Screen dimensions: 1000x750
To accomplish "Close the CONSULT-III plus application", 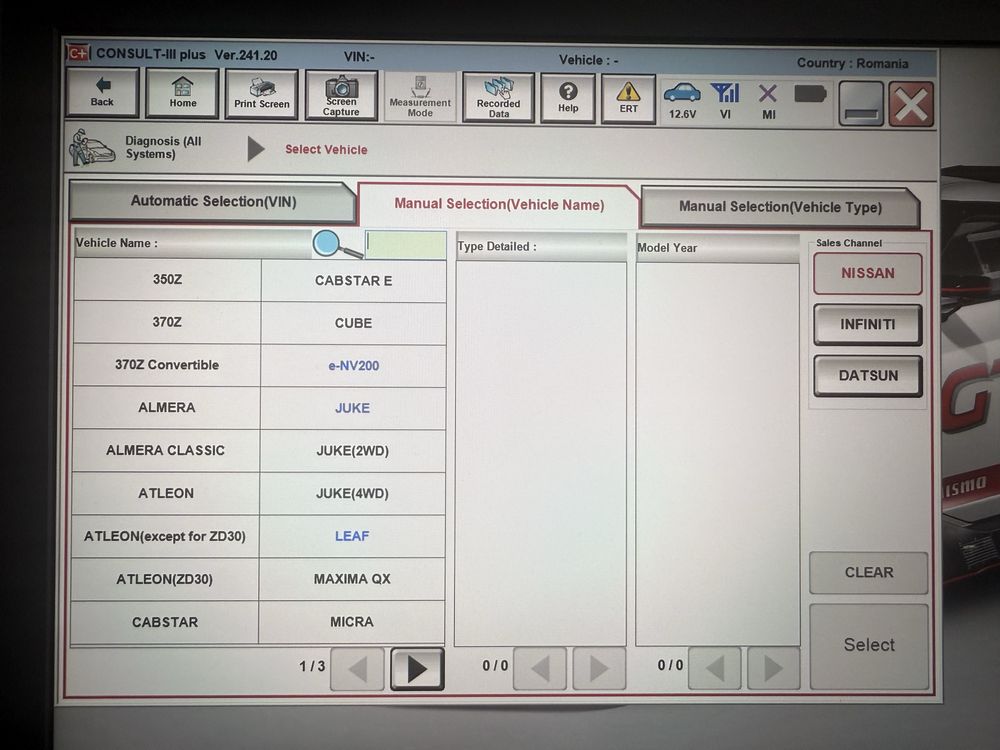I will coord(911,104).
